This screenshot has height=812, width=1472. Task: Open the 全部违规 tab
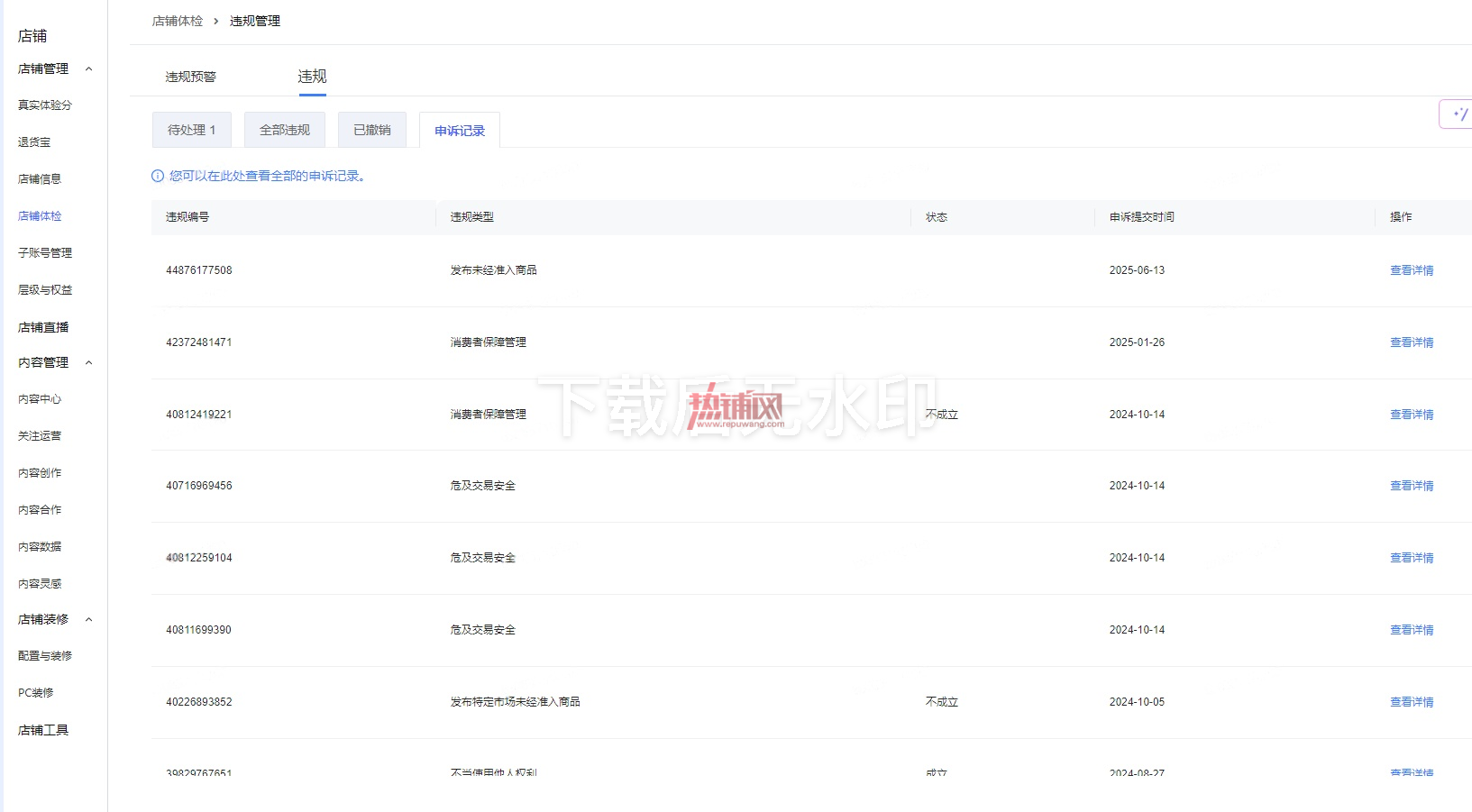[285, 130]
